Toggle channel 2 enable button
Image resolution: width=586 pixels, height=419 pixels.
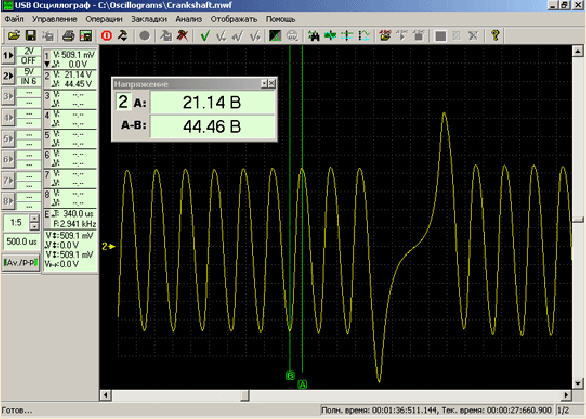coord(8,76)
